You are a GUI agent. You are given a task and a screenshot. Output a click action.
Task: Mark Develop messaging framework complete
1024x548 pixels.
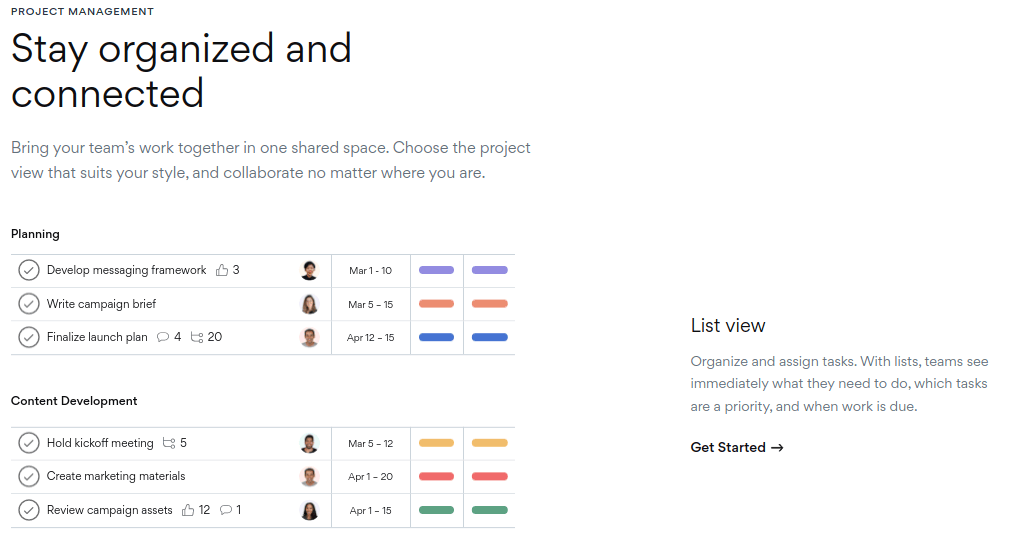[29, 270]
